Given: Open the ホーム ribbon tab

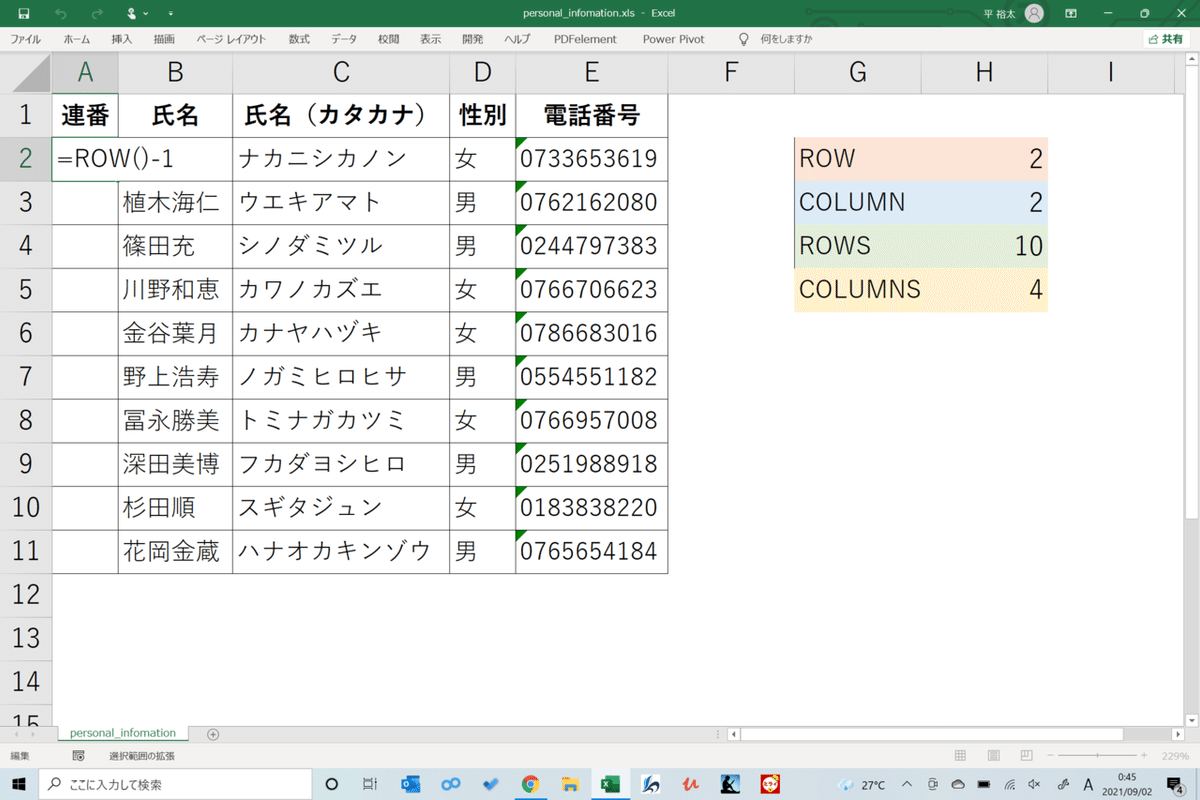Looking at the screenshot, I should [x=76, y=39].
